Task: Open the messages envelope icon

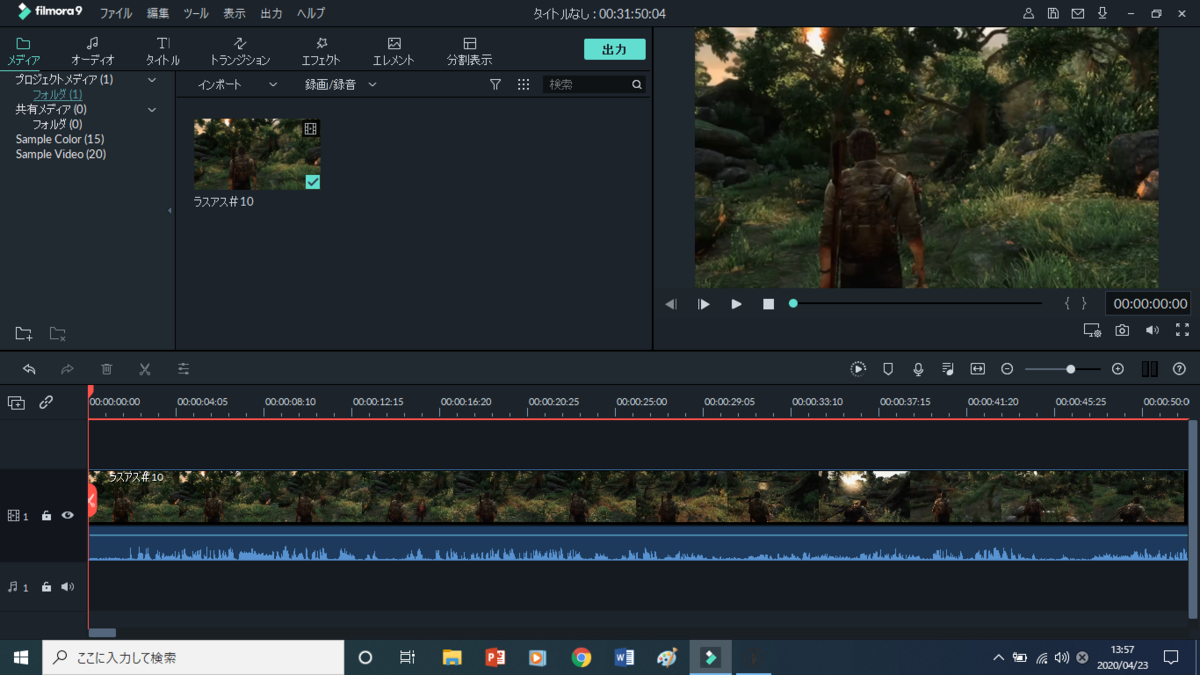Action: [x=1078, y=14]
